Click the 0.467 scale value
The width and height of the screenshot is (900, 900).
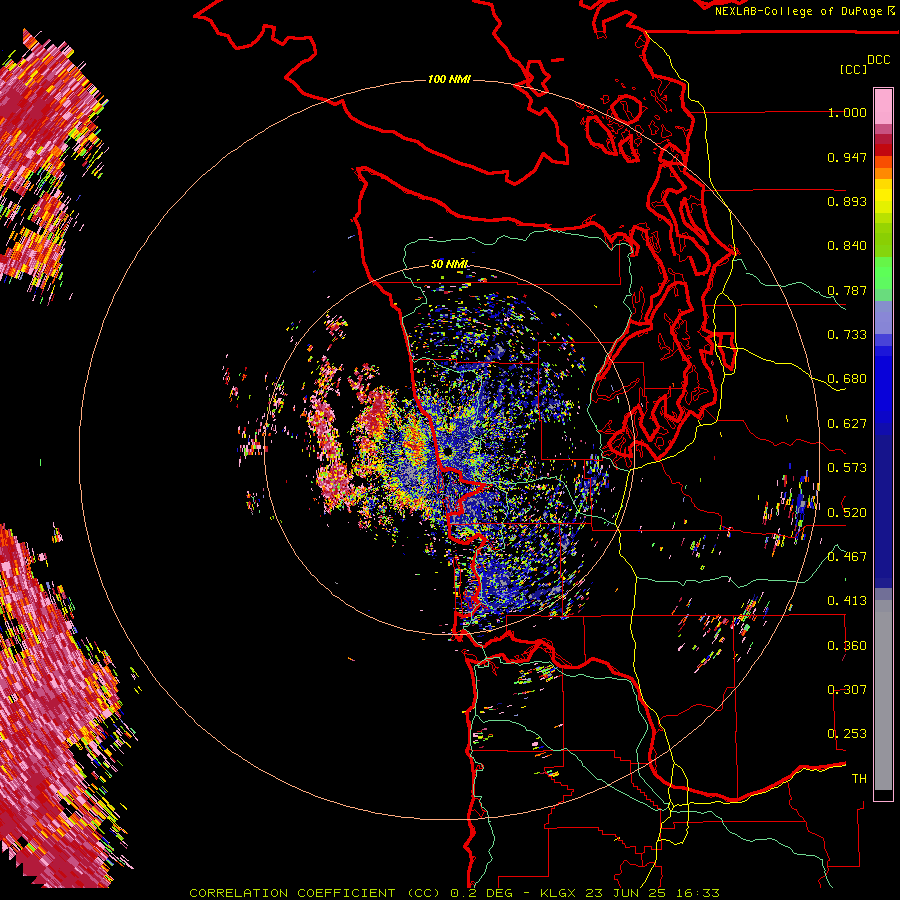pyautogui.click(x=847, y=556)
